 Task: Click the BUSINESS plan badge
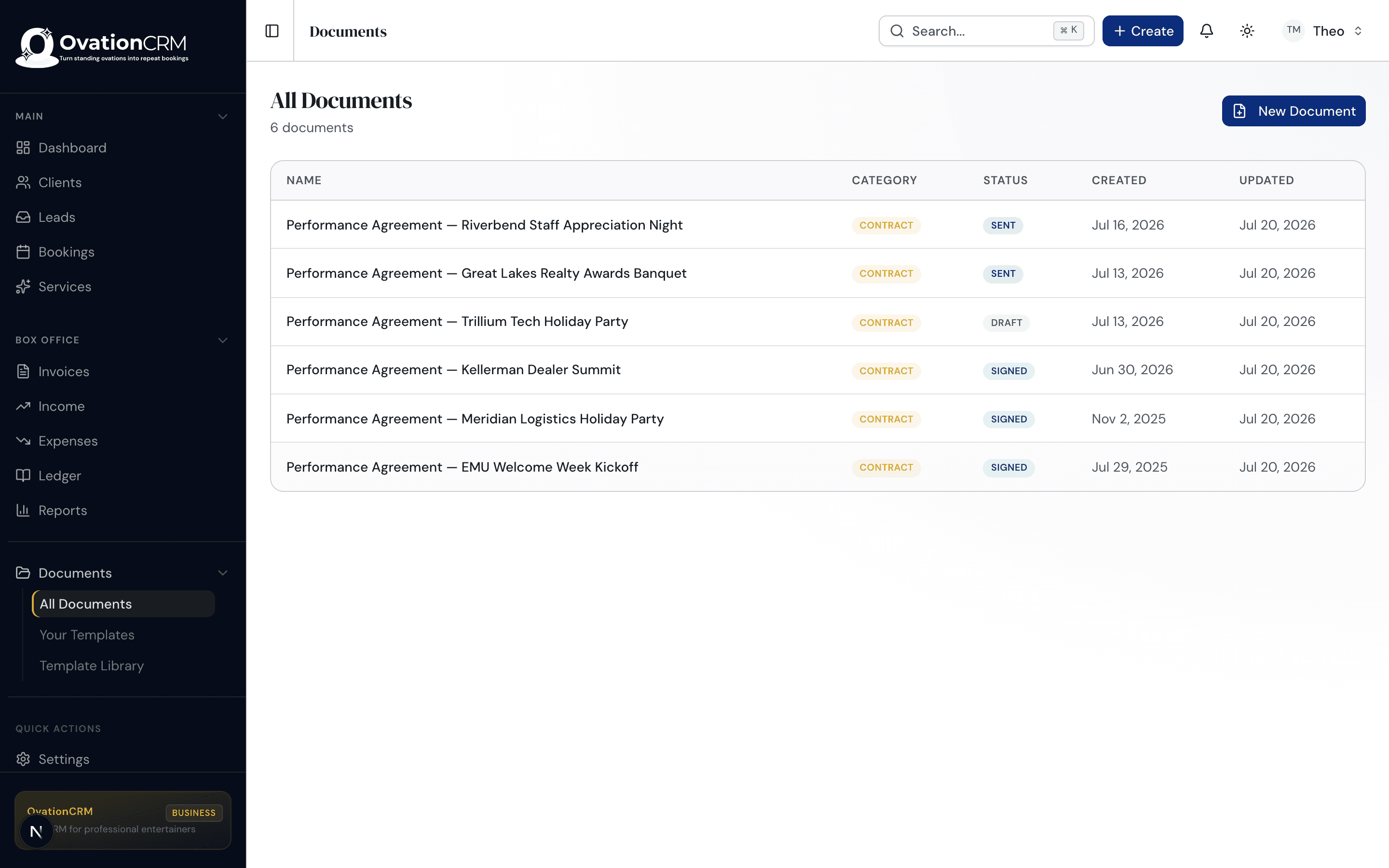pos(194,813)
